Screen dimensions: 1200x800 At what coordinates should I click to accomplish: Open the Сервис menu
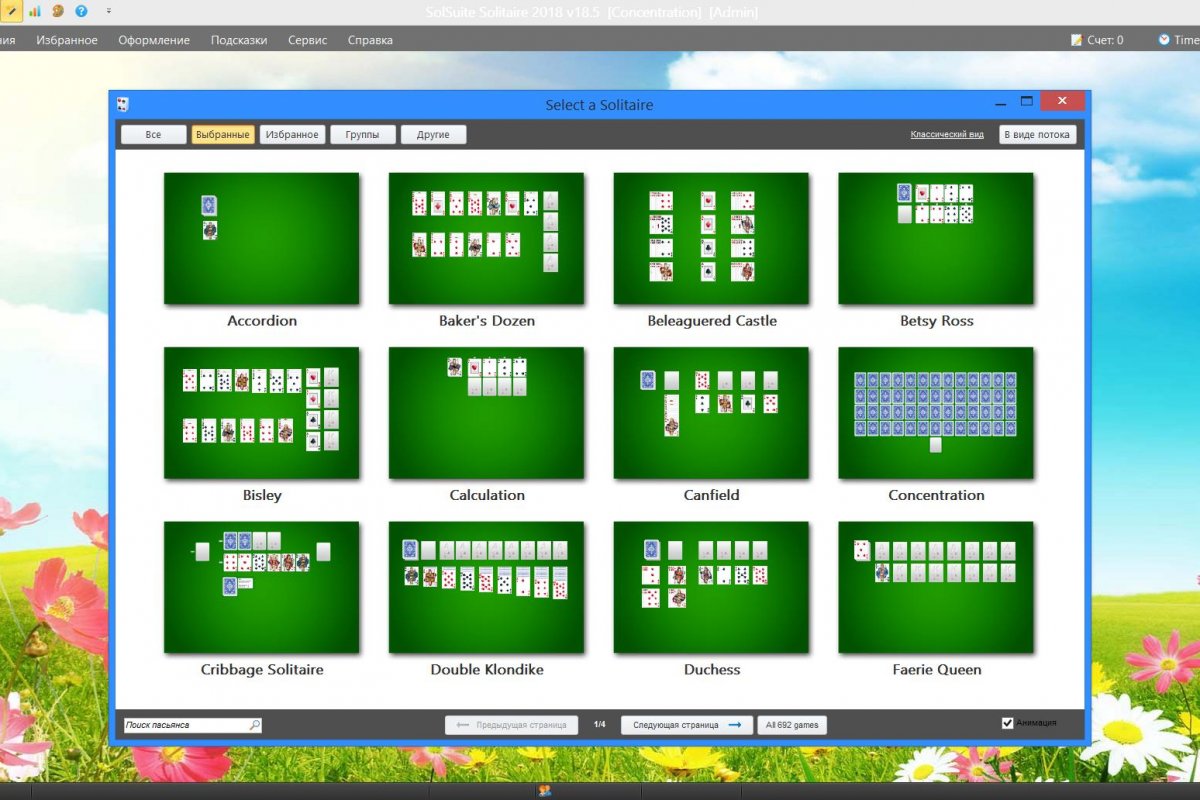(307, 40)
